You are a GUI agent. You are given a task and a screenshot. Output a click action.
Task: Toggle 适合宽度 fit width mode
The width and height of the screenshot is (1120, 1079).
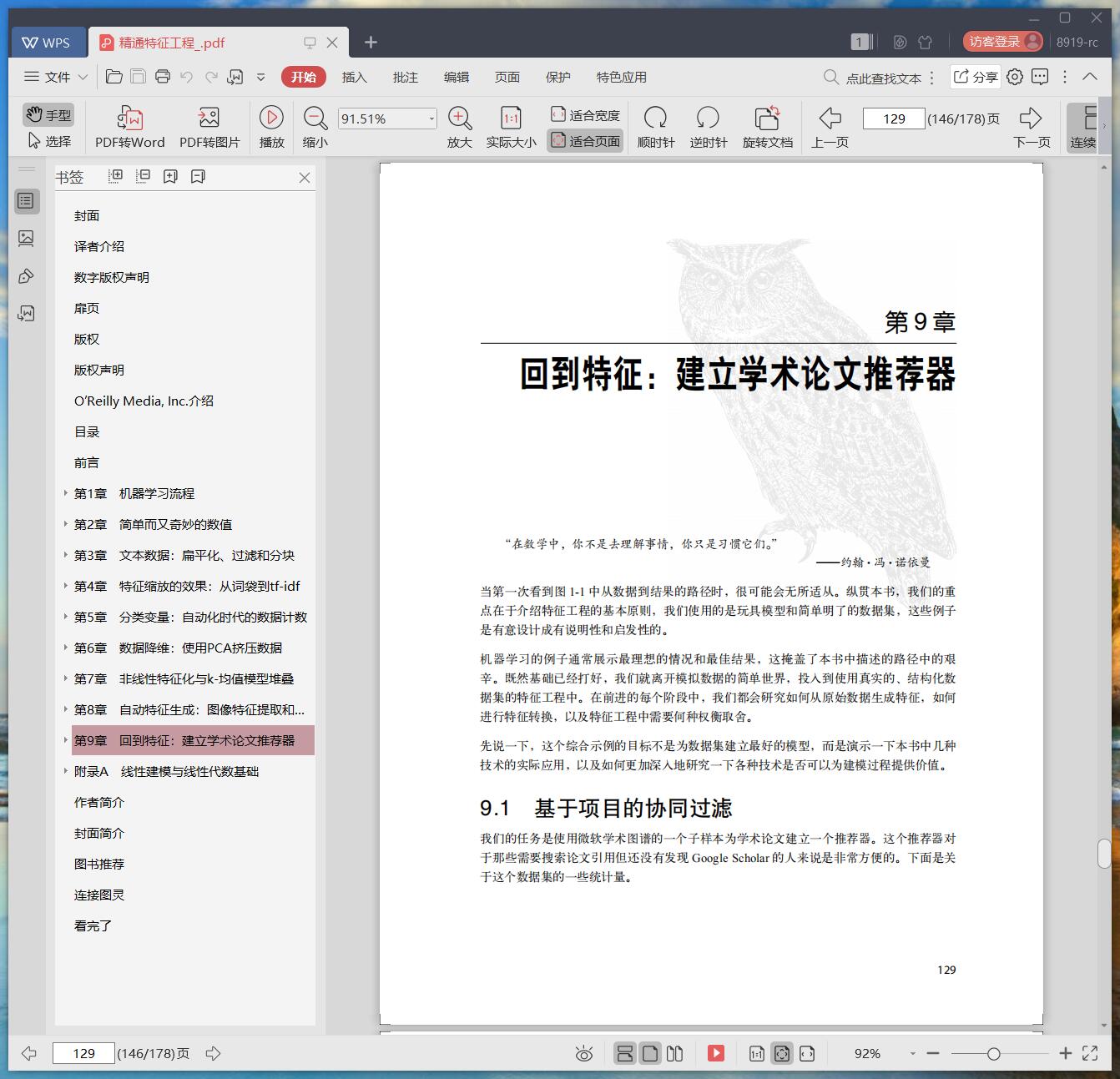tap(585, 115)
